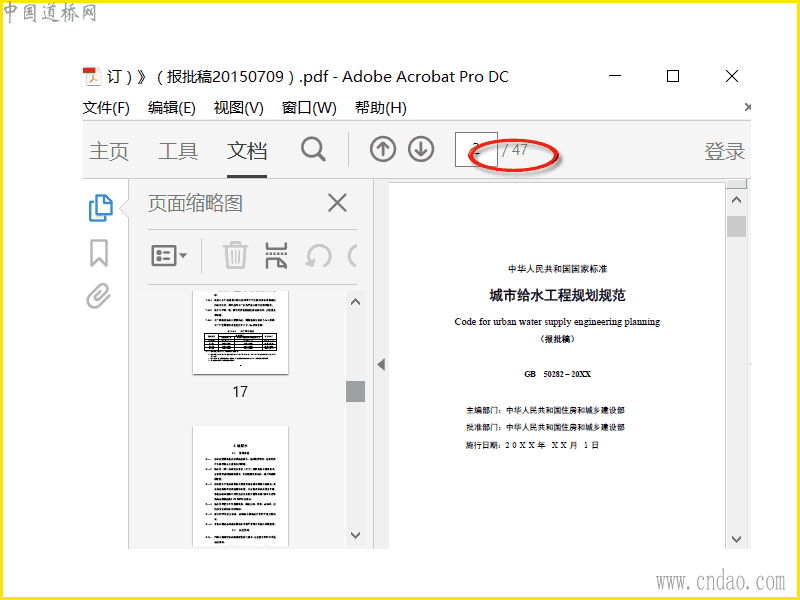The image size is (800, 600).
Task: Open the search magnifier tool
Action: (x=313, y=149)
